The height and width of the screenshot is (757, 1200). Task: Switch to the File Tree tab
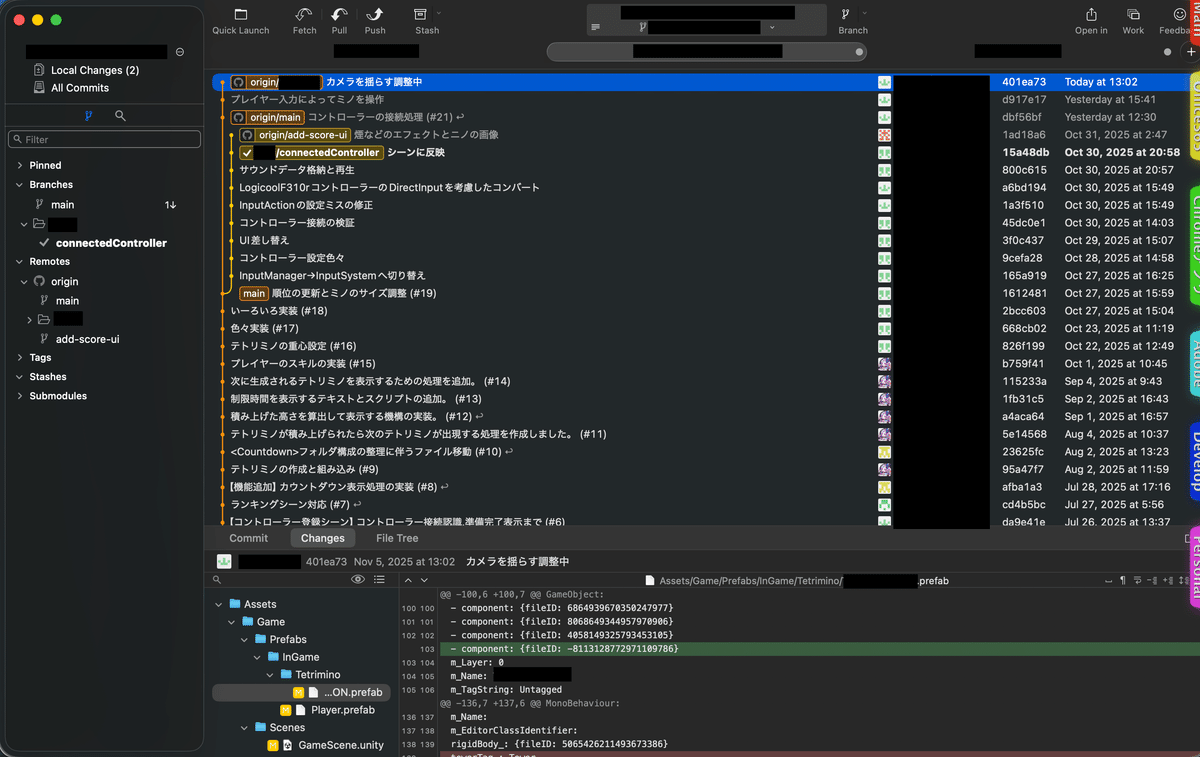tap(396, 538)
